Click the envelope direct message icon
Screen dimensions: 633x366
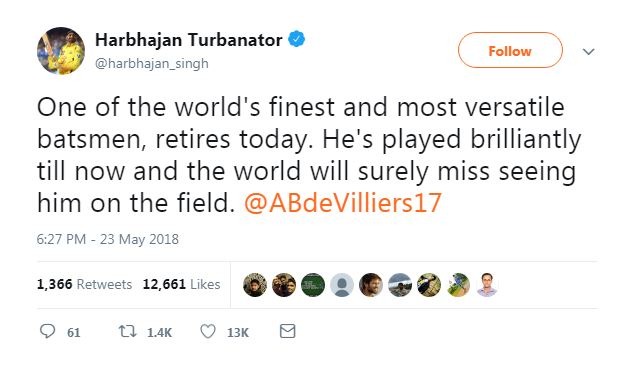click(x=287, y=331)
